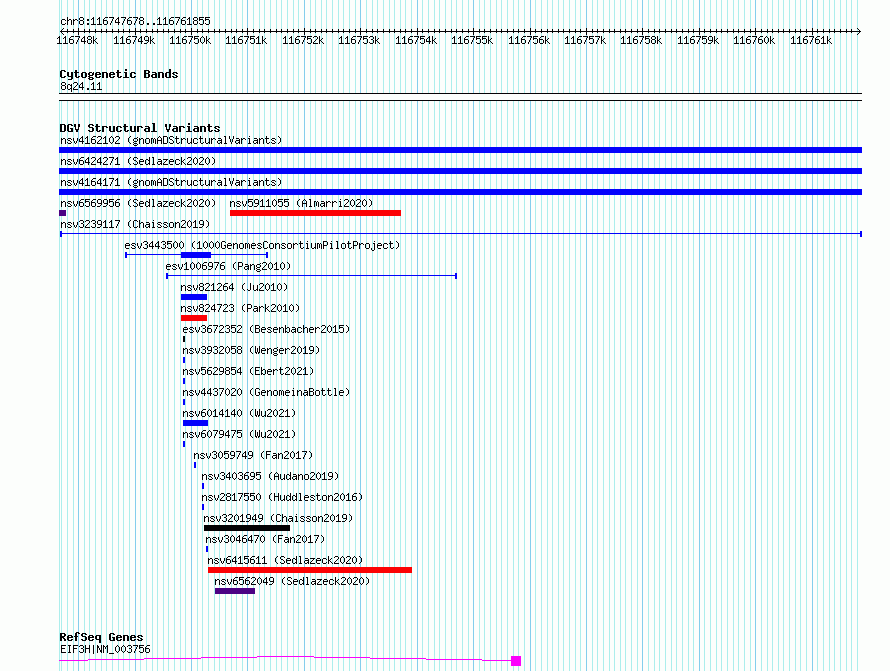Click the long red nsv6415611 bar
Screen dimensions: 890x671
coord(310,570)
